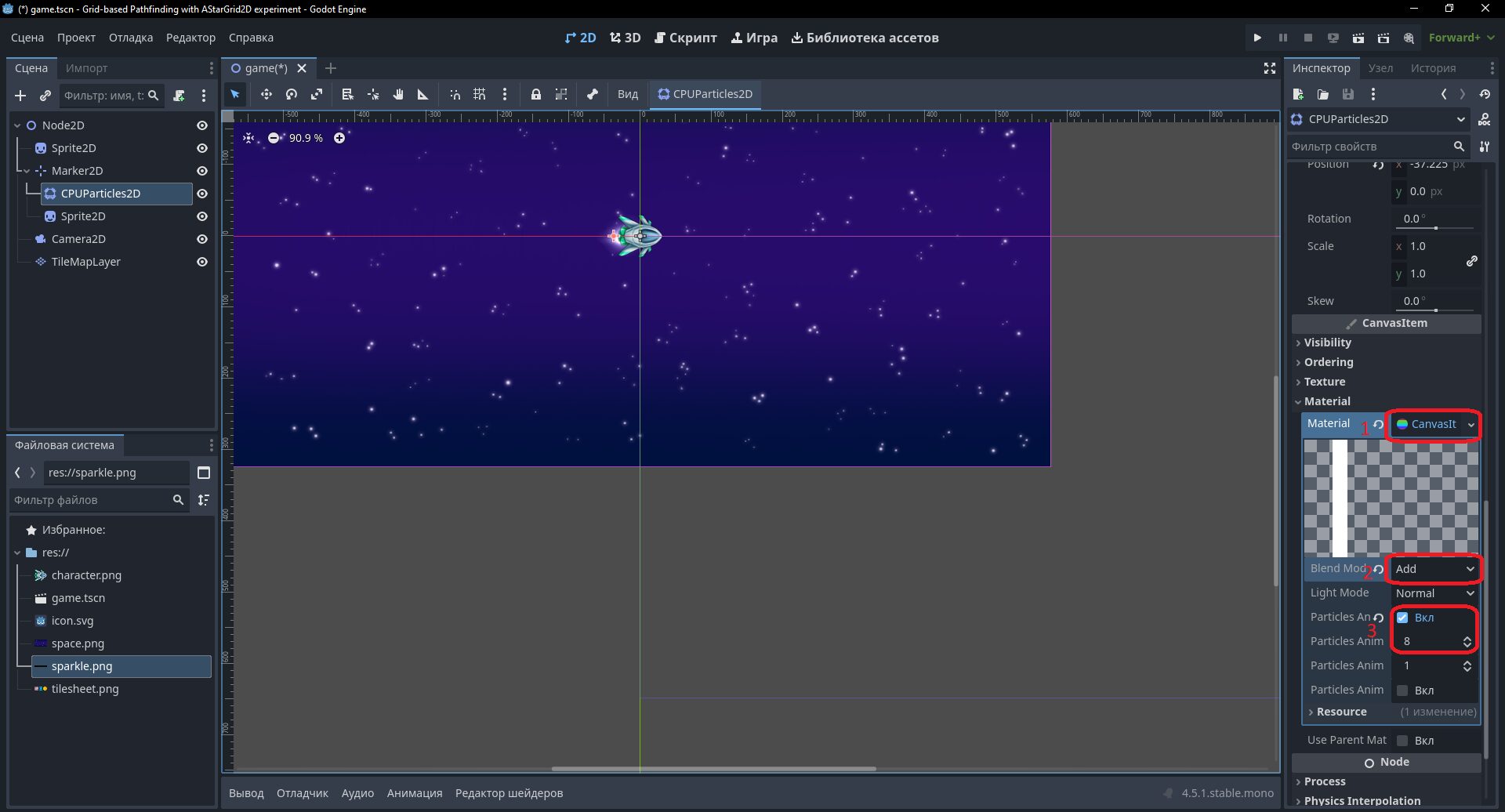The image size is (1505, 812).
Task: Activate the Move Mode tool
Action: click(x=267, y=94)
